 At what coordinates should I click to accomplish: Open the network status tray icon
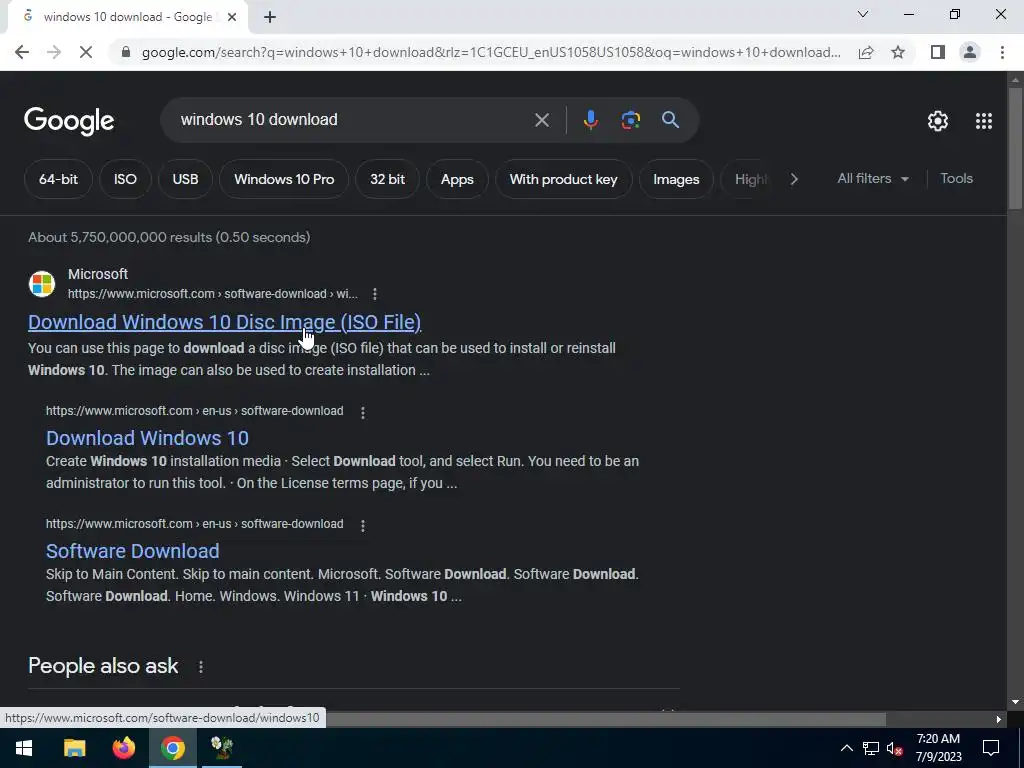[871, 748]
